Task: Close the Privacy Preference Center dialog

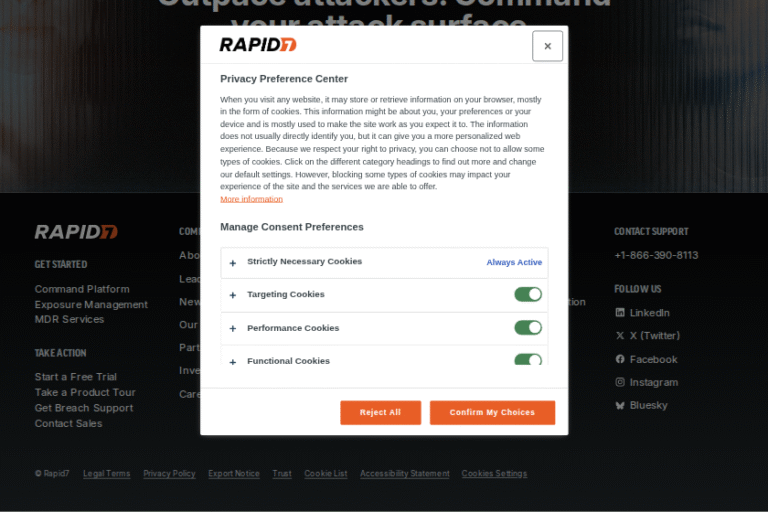Action: (x=547, y=46)
